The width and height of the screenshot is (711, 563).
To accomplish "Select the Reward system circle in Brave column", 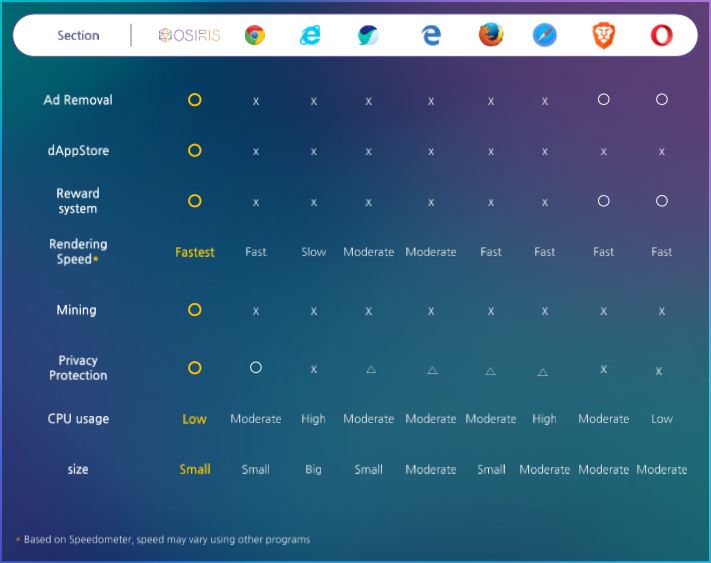I will click(x=604, y=201).
